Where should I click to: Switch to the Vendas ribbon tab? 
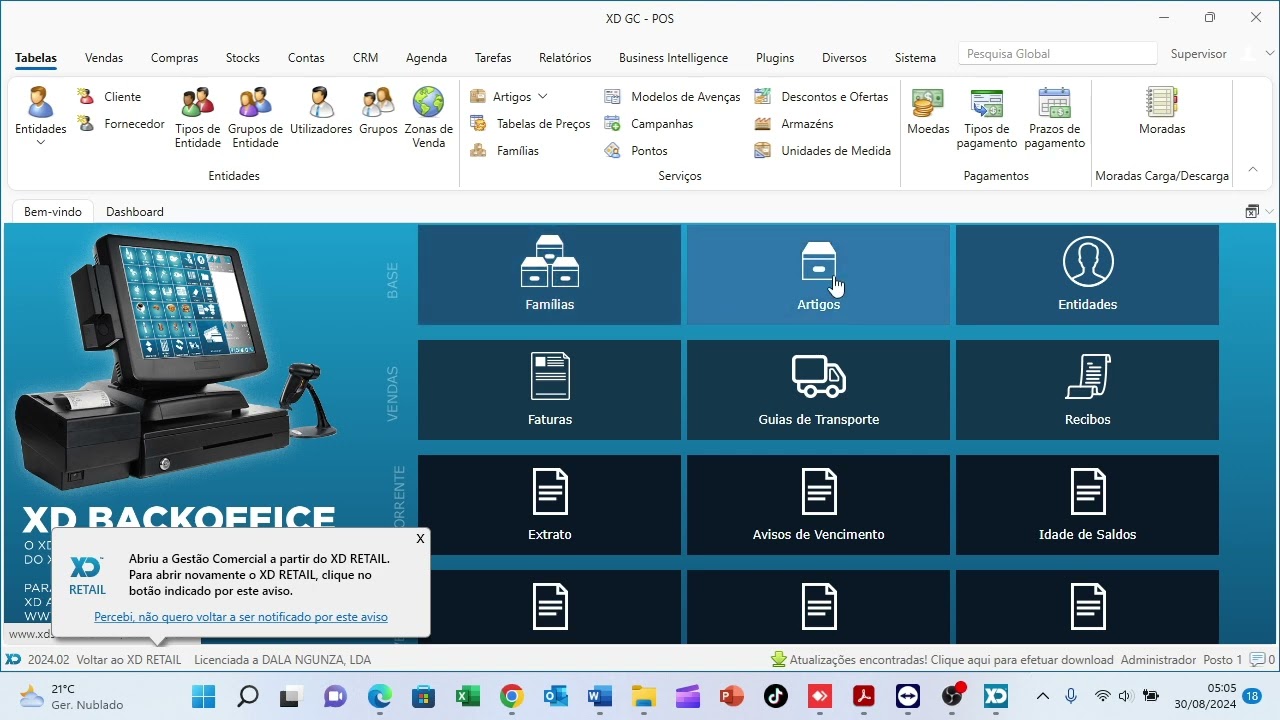point(104,58)
